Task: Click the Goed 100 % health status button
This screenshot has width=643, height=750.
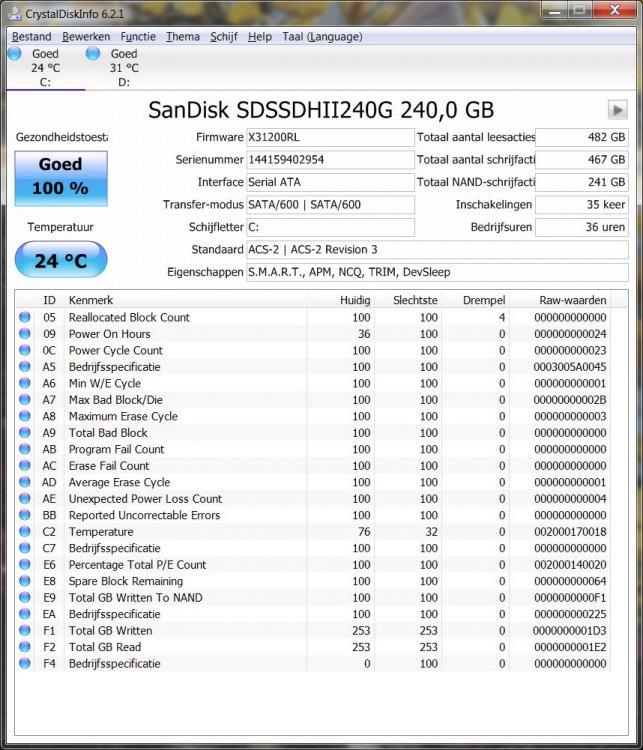Action: pyautogui.click(x=61, y=178)
